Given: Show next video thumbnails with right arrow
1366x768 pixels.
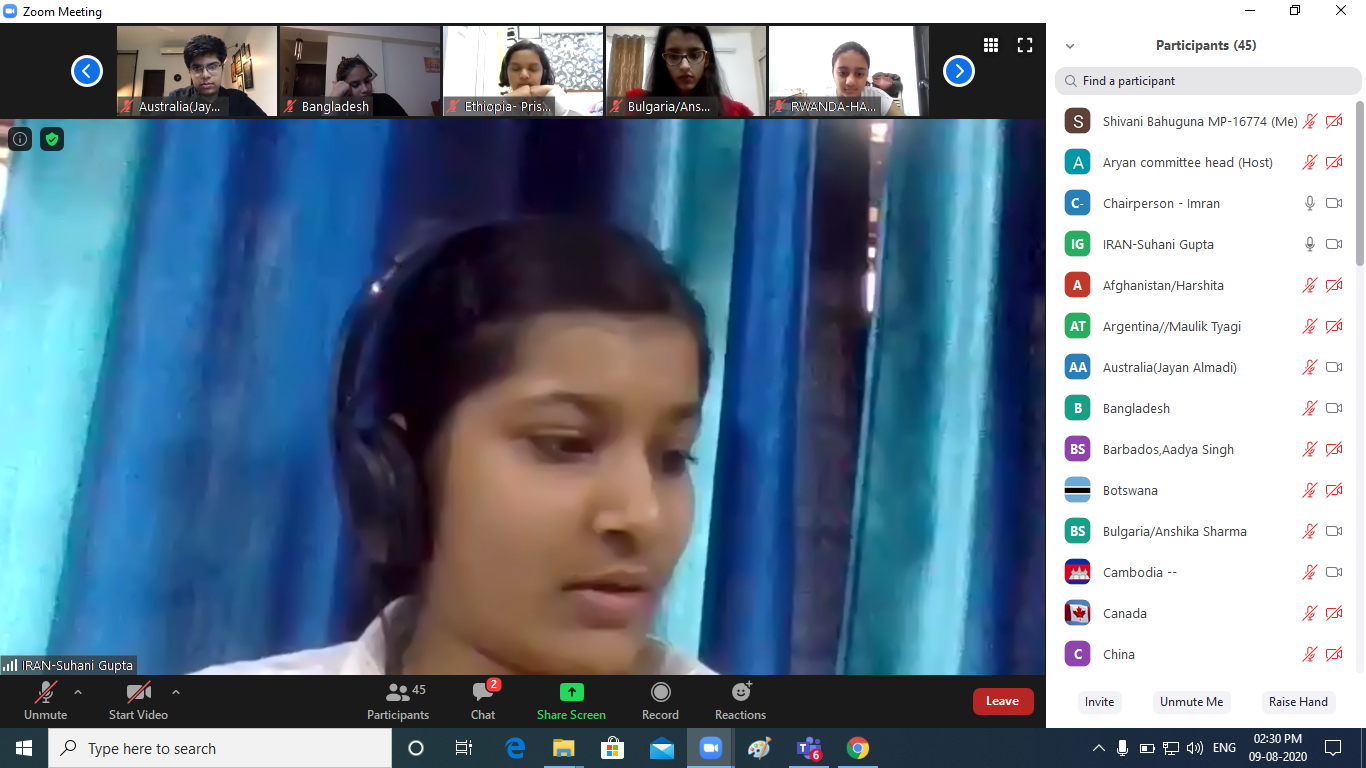Looking at the screenshot, I should click(958, 71).
